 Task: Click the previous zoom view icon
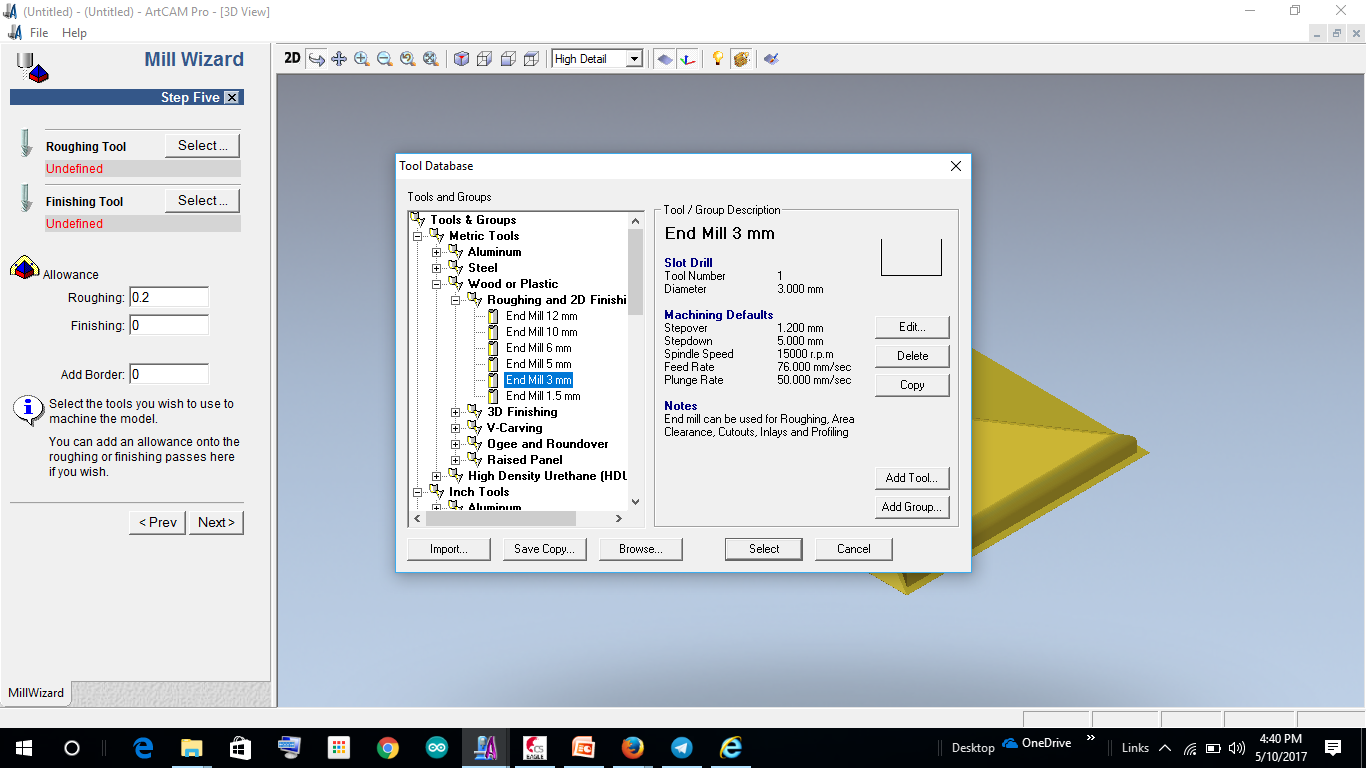407,59
